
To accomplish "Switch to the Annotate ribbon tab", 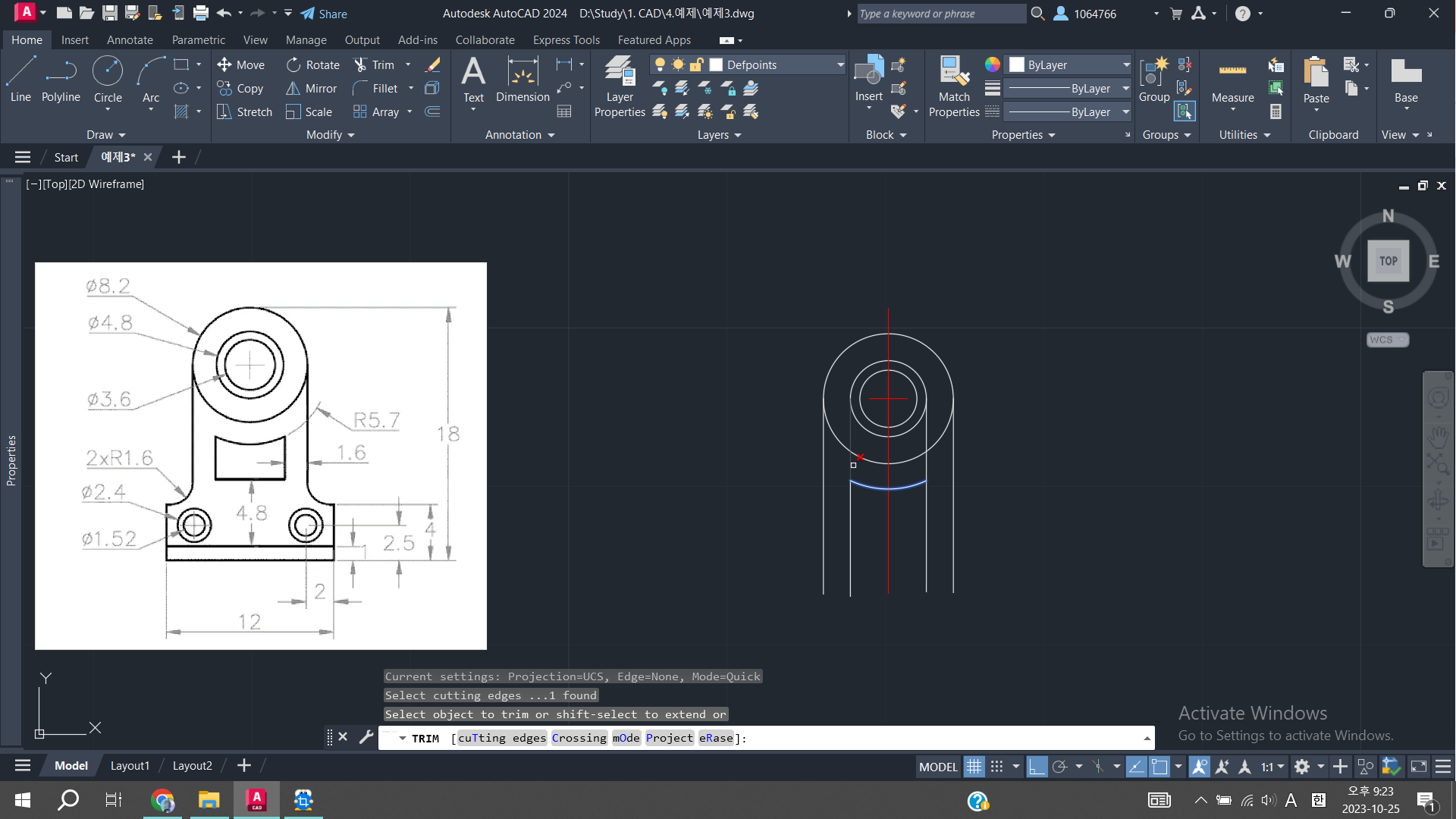I will pos(130,40).
